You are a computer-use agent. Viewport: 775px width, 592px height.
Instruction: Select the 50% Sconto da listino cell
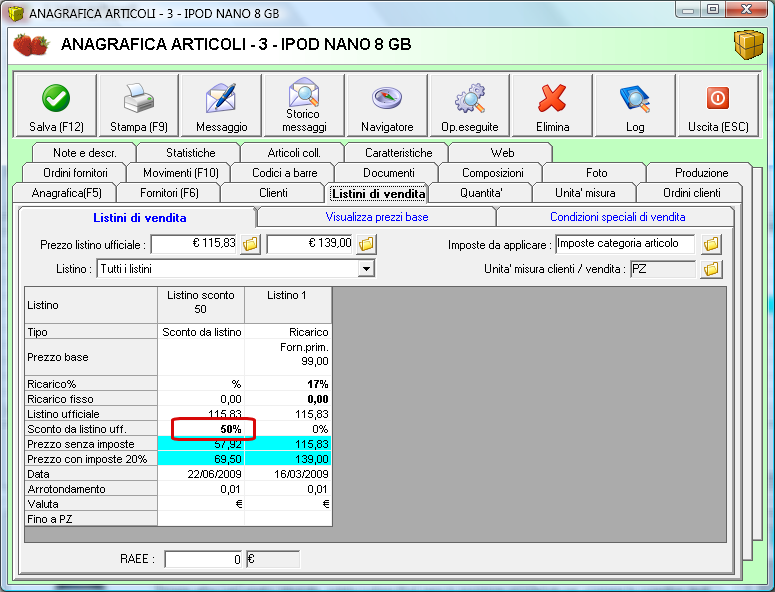tap(213, 429)
